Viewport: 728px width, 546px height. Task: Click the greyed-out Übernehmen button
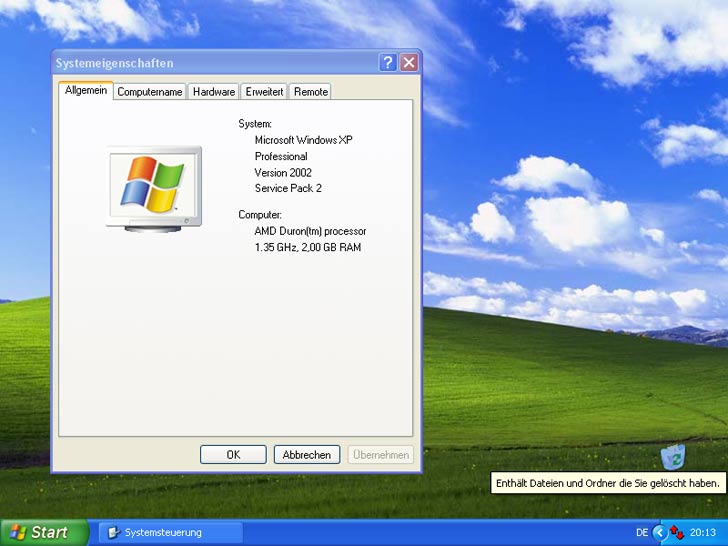coord(380,454)
